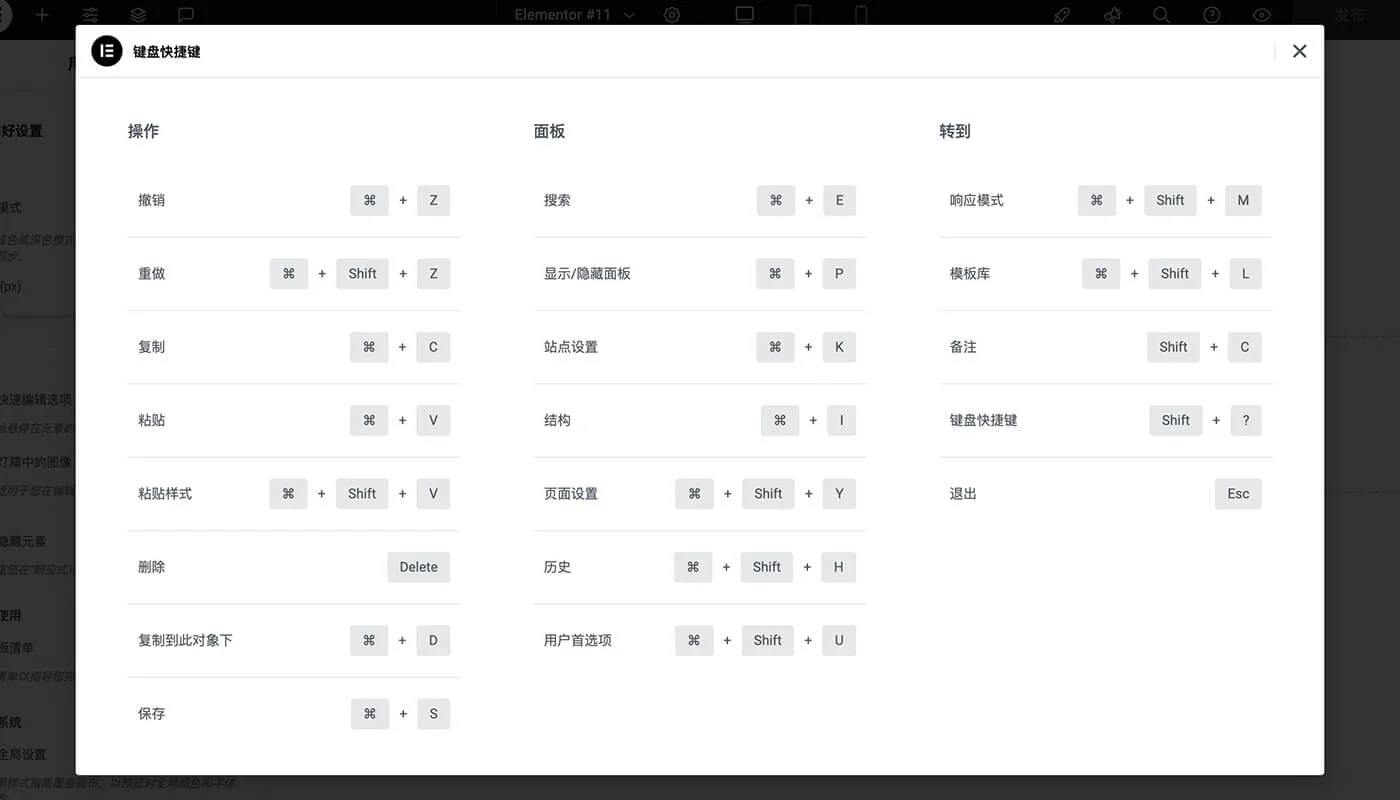Click the Esc key cap under 退出
1400x800 pixels.
tap(1238, 493)
